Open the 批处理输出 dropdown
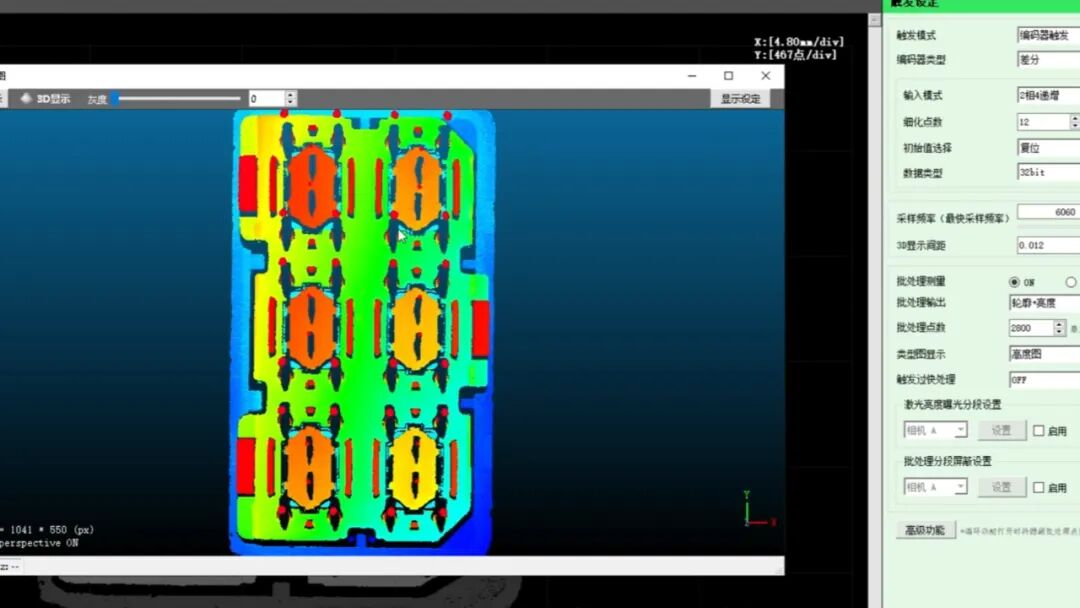Screen dimensions: 1080x608 click(x=1044, y=302)
